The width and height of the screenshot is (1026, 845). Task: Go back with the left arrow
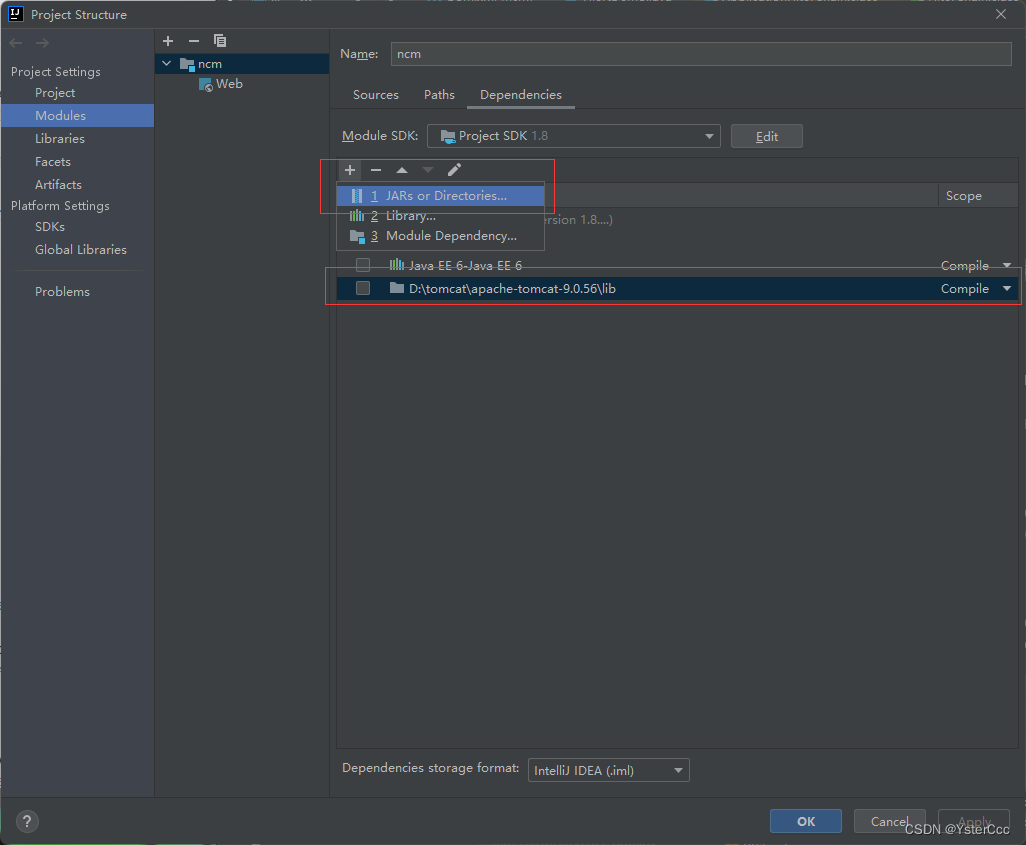[16, 43]
